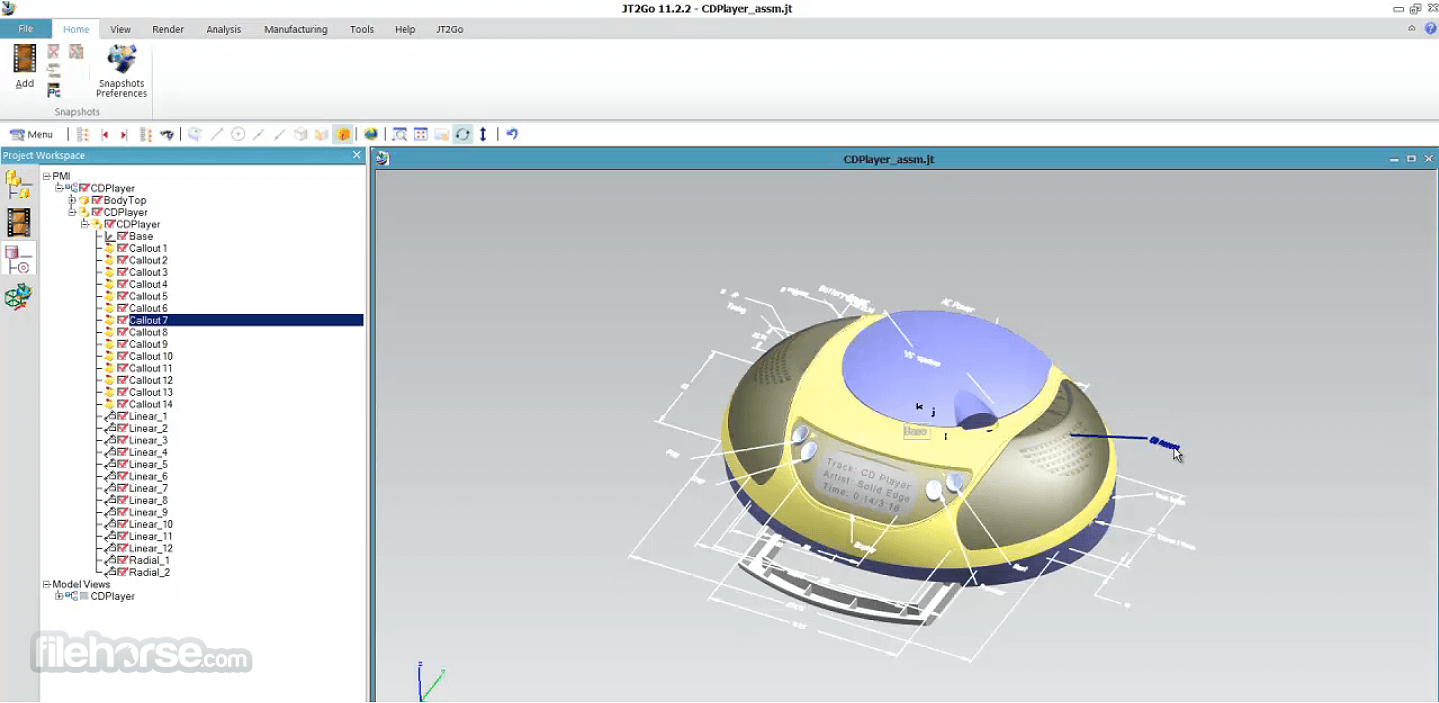Collapse the Model Views tree node
The width and height of the screenshot is (1439, 703).
click(46, 585)
